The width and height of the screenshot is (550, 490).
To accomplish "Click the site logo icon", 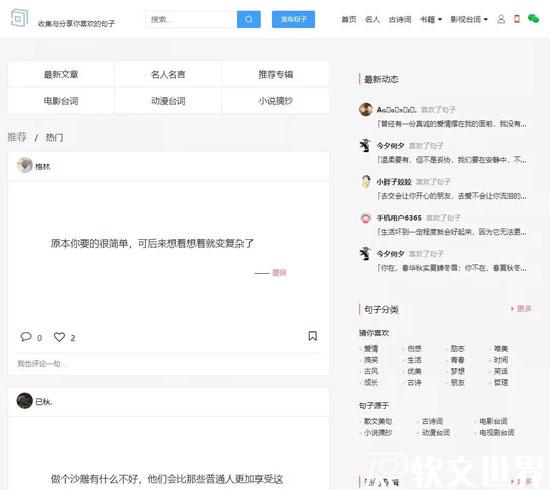I will [x=19, y=18].
